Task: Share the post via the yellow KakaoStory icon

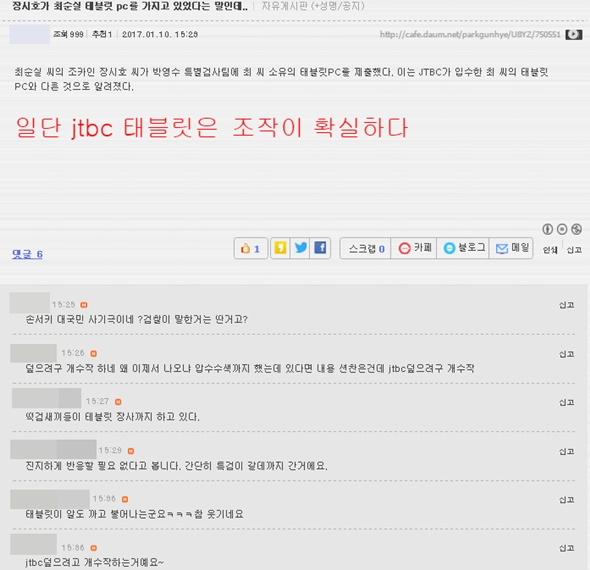Action: (280, 248)
